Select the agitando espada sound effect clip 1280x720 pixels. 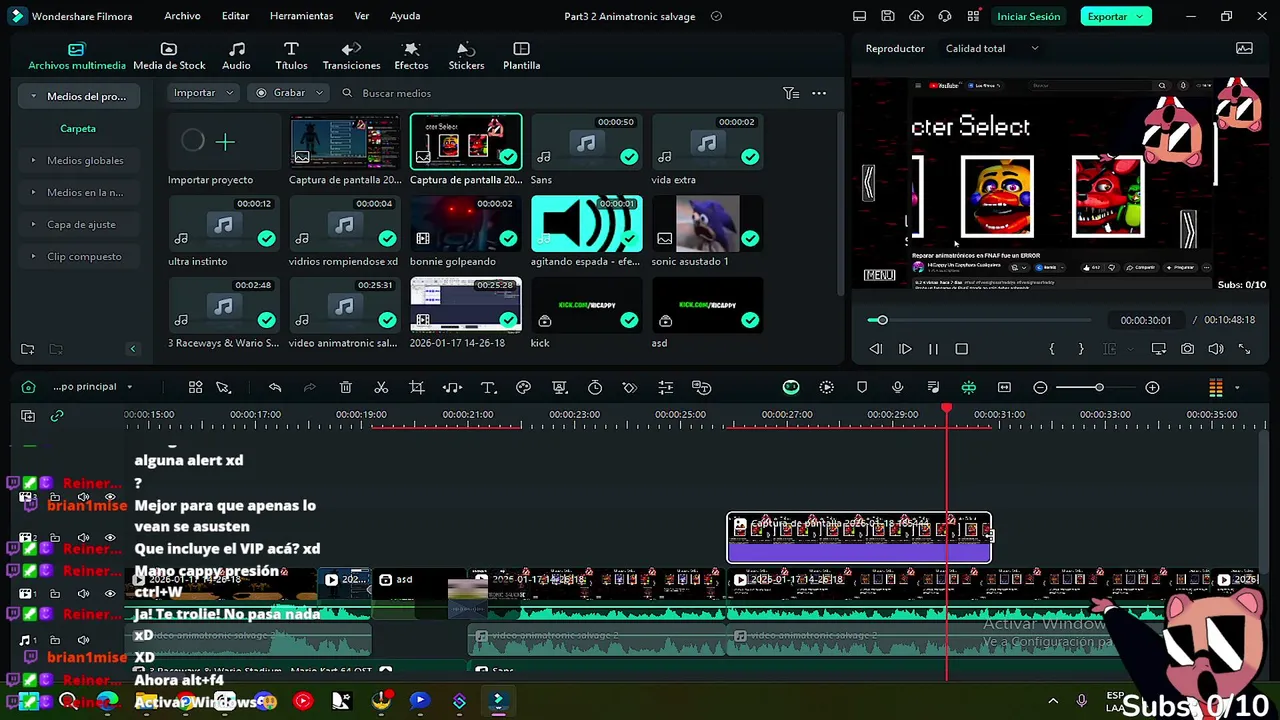pyautogui.click(x=586, y=223)
